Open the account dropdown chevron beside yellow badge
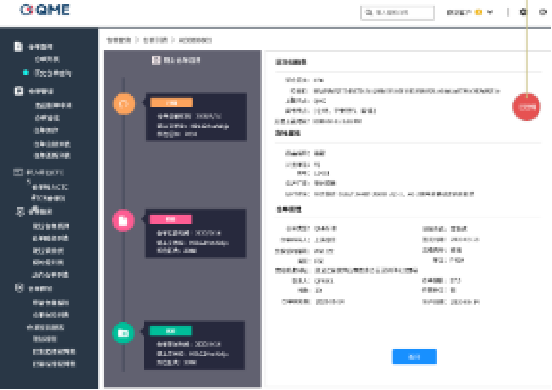The image size is (552, 390). [x=490, y=12]
